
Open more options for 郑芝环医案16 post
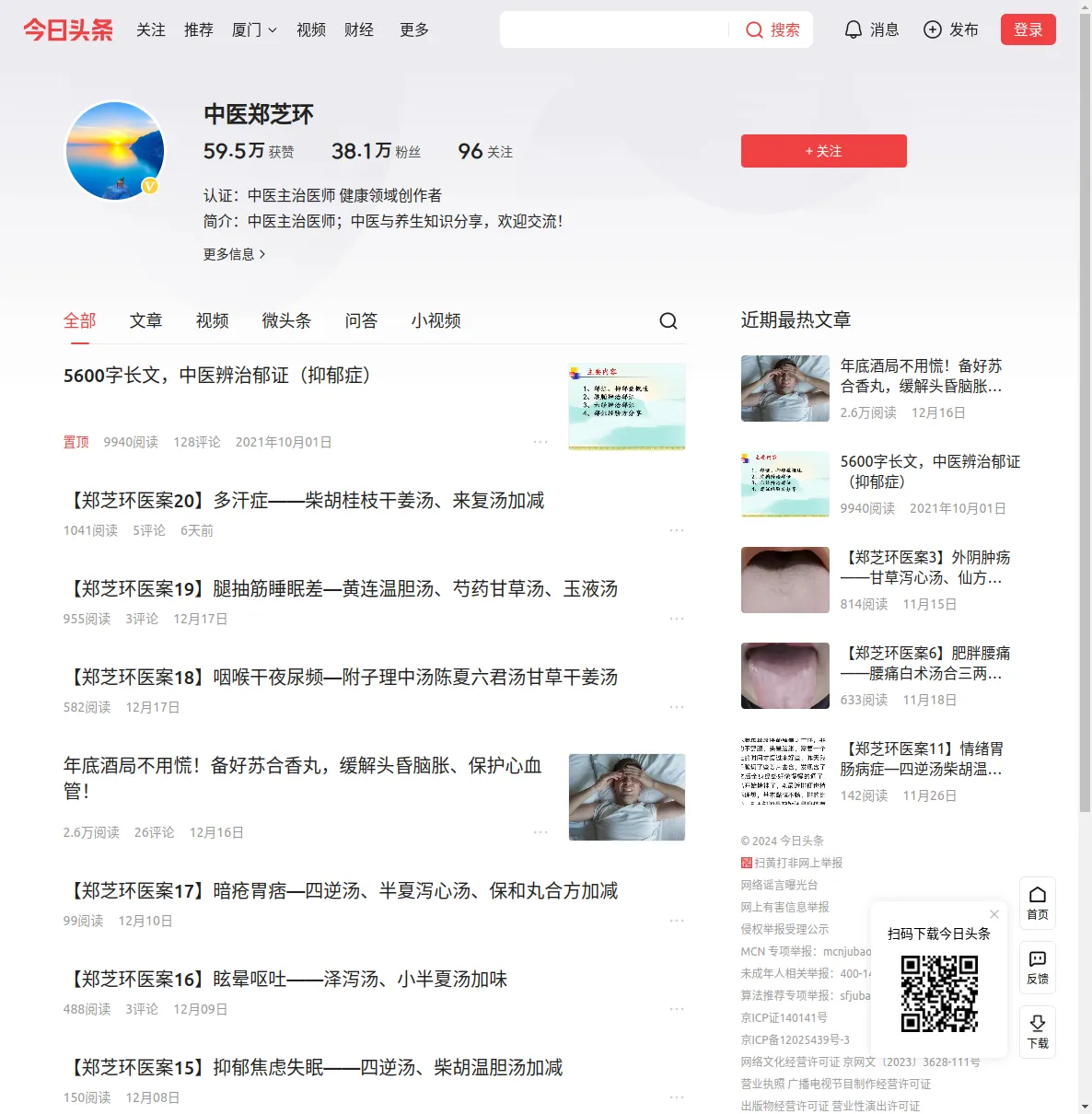click(x=677, y=1009)
